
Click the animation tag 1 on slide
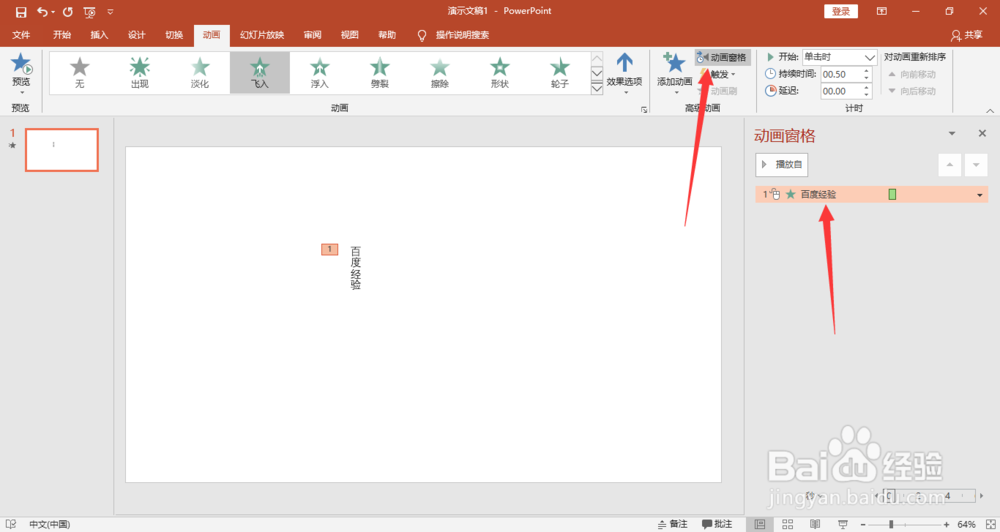pos(330,249)
